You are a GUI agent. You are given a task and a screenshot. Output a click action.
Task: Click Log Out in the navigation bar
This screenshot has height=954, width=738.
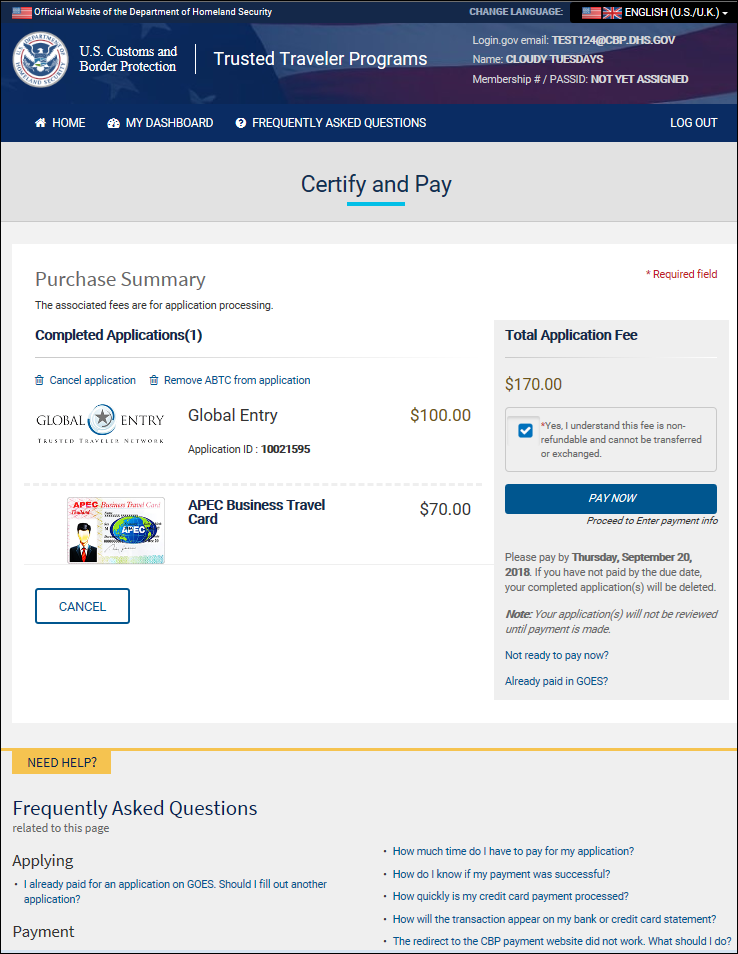pyautogui.click(x=693, y=123)
